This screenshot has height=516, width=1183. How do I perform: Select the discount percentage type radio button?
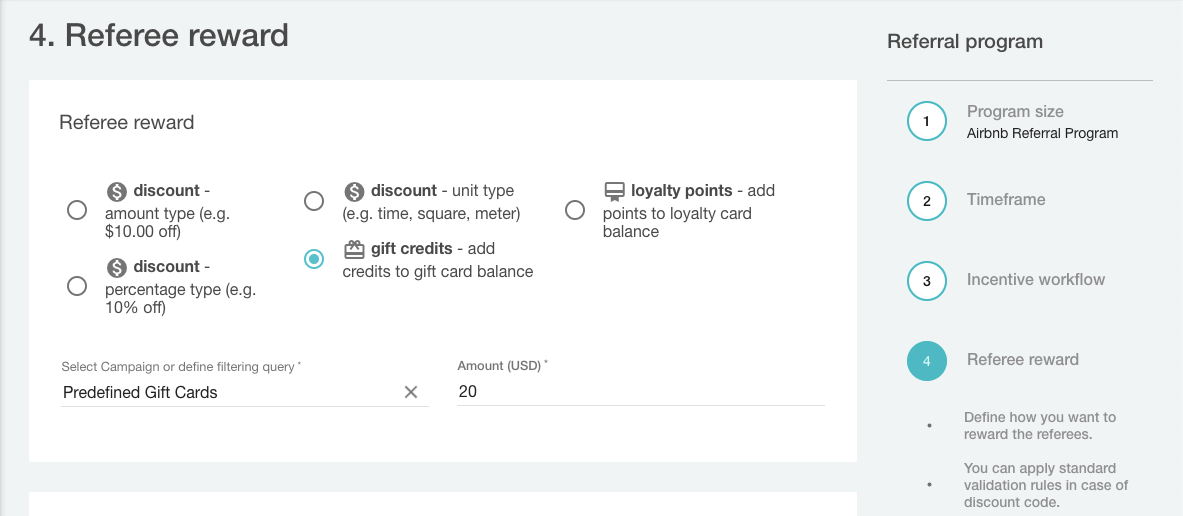pyautogui.click(x=76, y=286)
